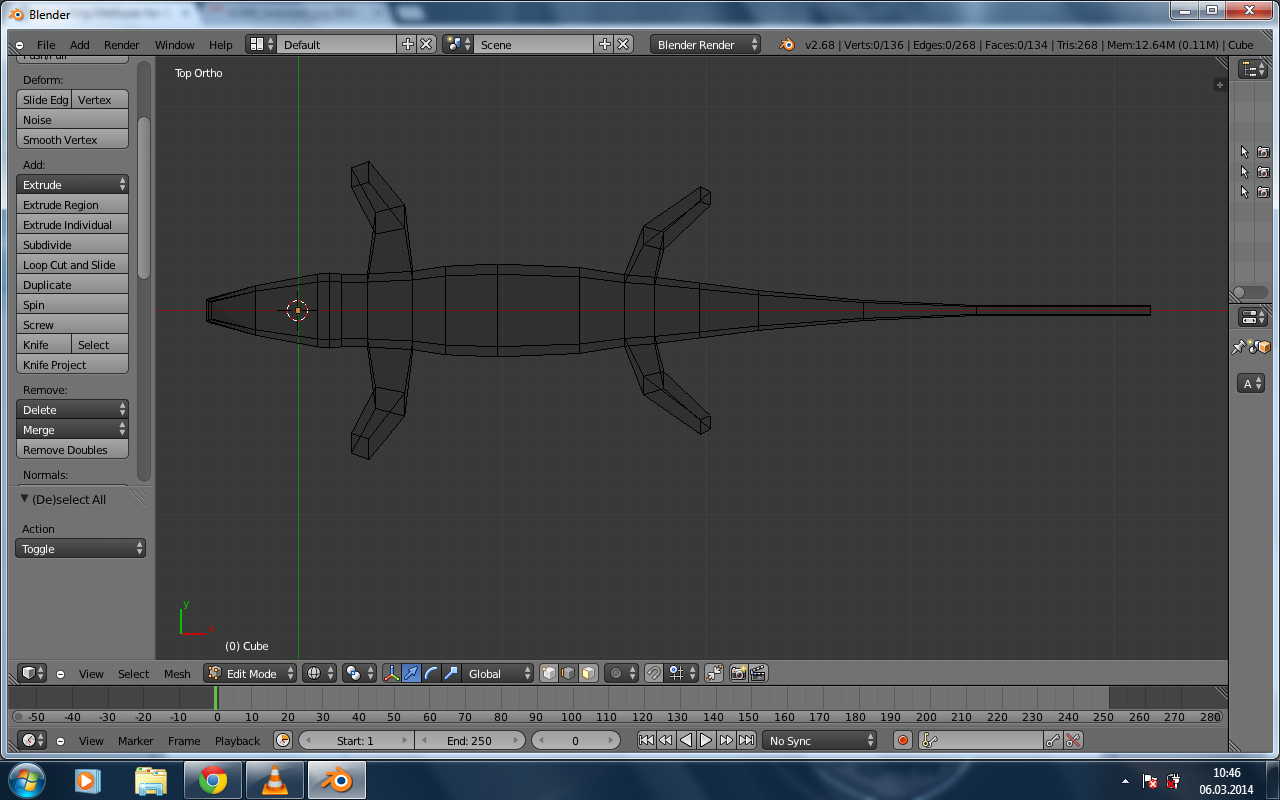Toggle the snap magnet in viewport header
Screen dimensions: 1280x800
point(653,673)
